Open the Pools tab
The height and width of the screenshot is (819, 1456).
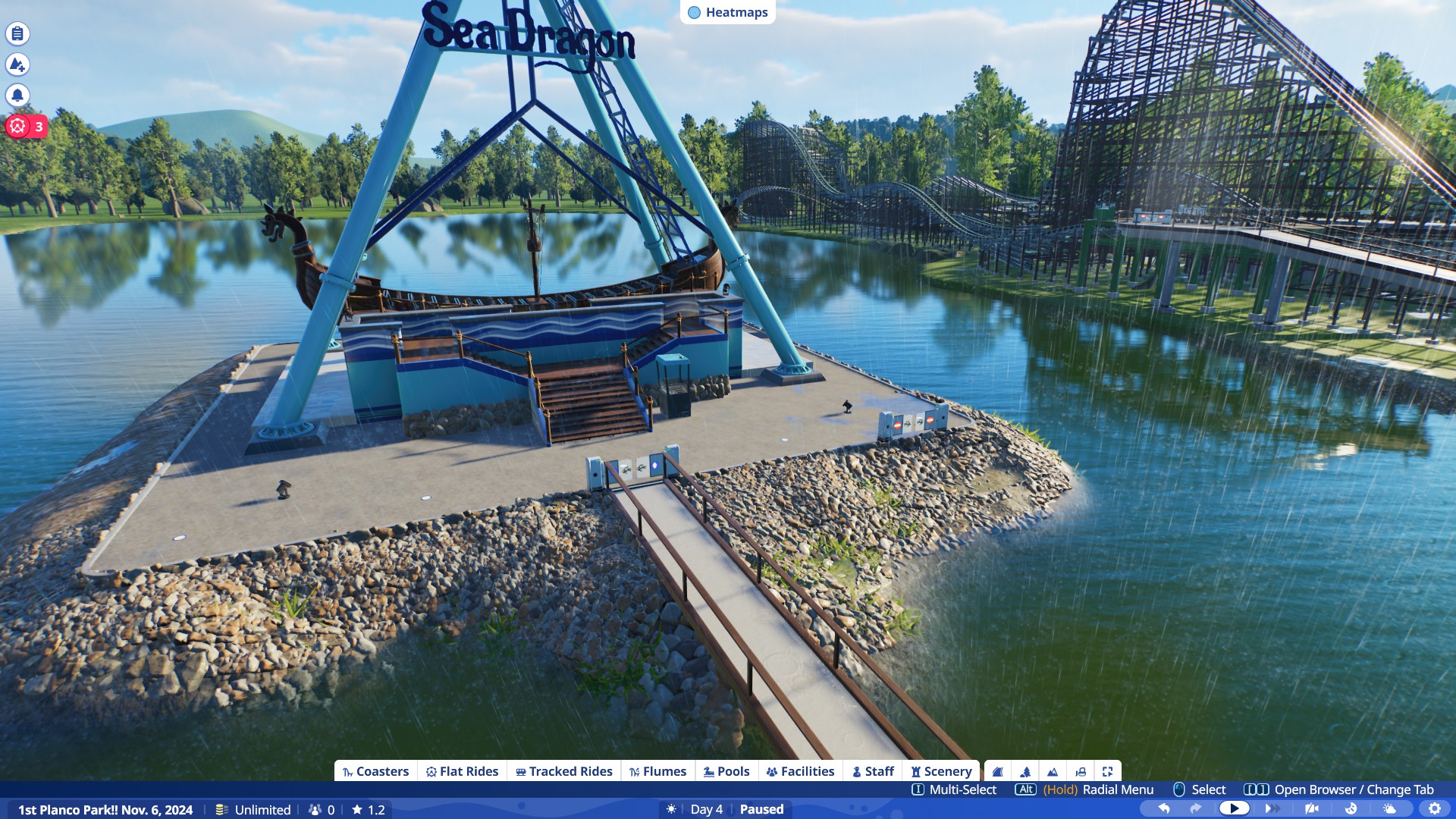[x=726, y=771]
